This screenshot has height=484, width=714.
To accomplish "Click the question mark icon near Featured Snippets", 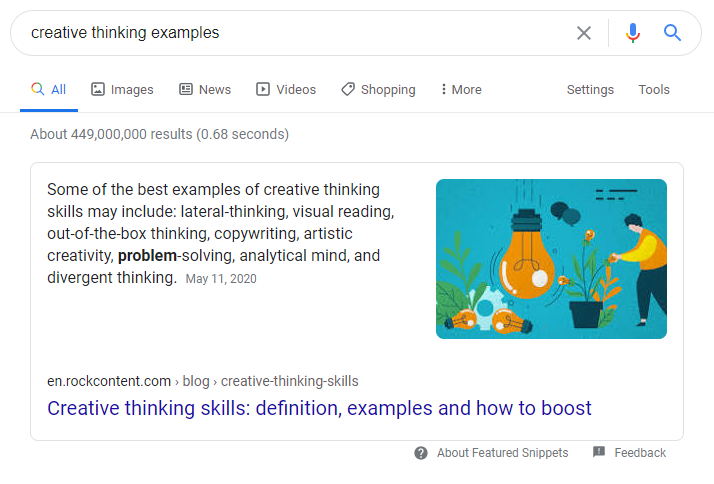I will tap(422, 453).
